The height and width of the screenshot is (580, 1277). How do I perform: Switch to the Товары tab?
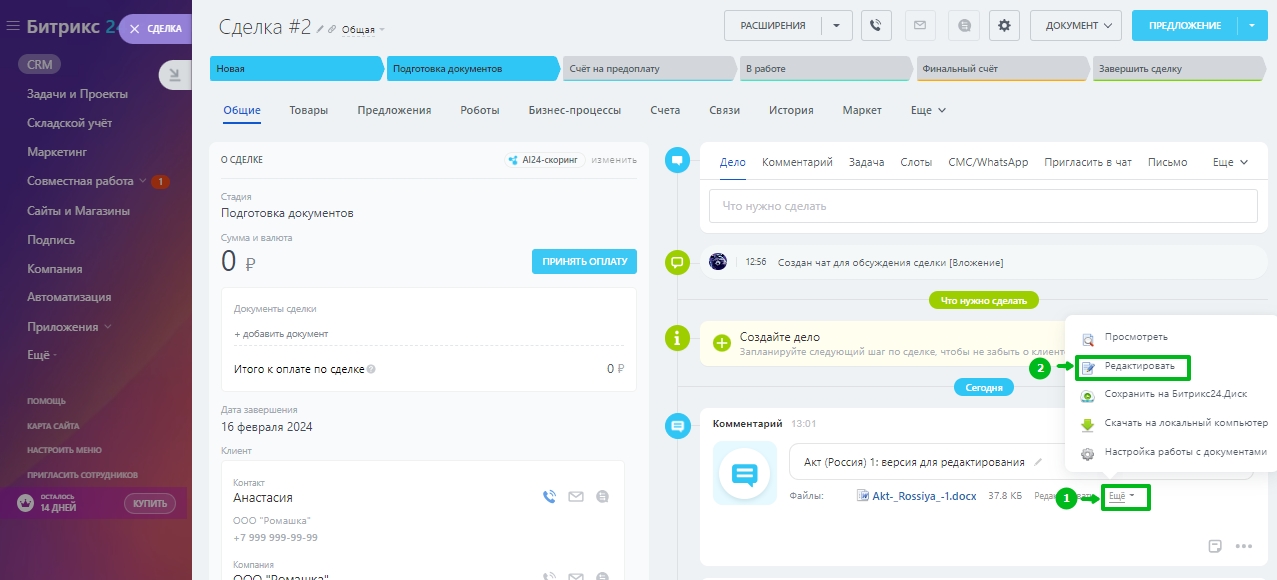pyautogui.click(x=309, y=110)
